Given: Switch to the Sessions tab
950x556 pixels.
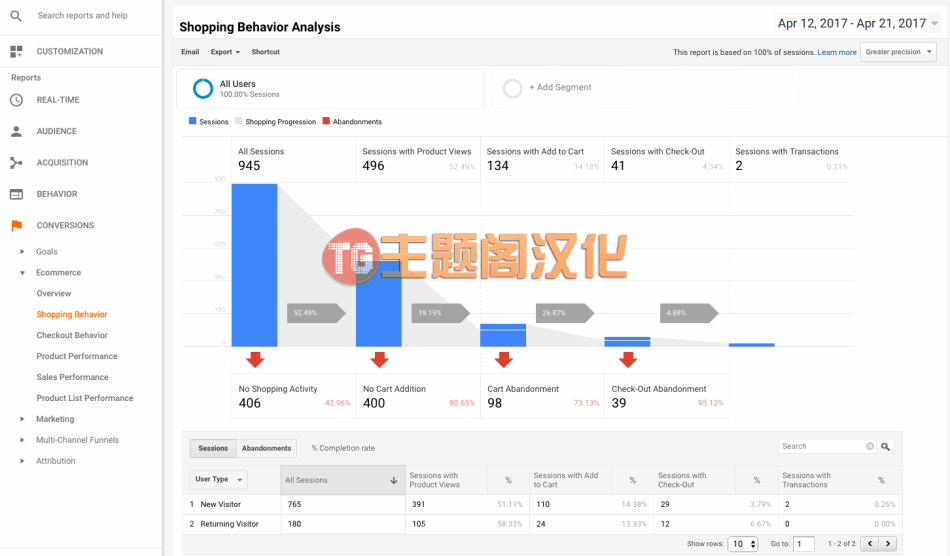Looking at the screenshot, I should tap(213, 448).
